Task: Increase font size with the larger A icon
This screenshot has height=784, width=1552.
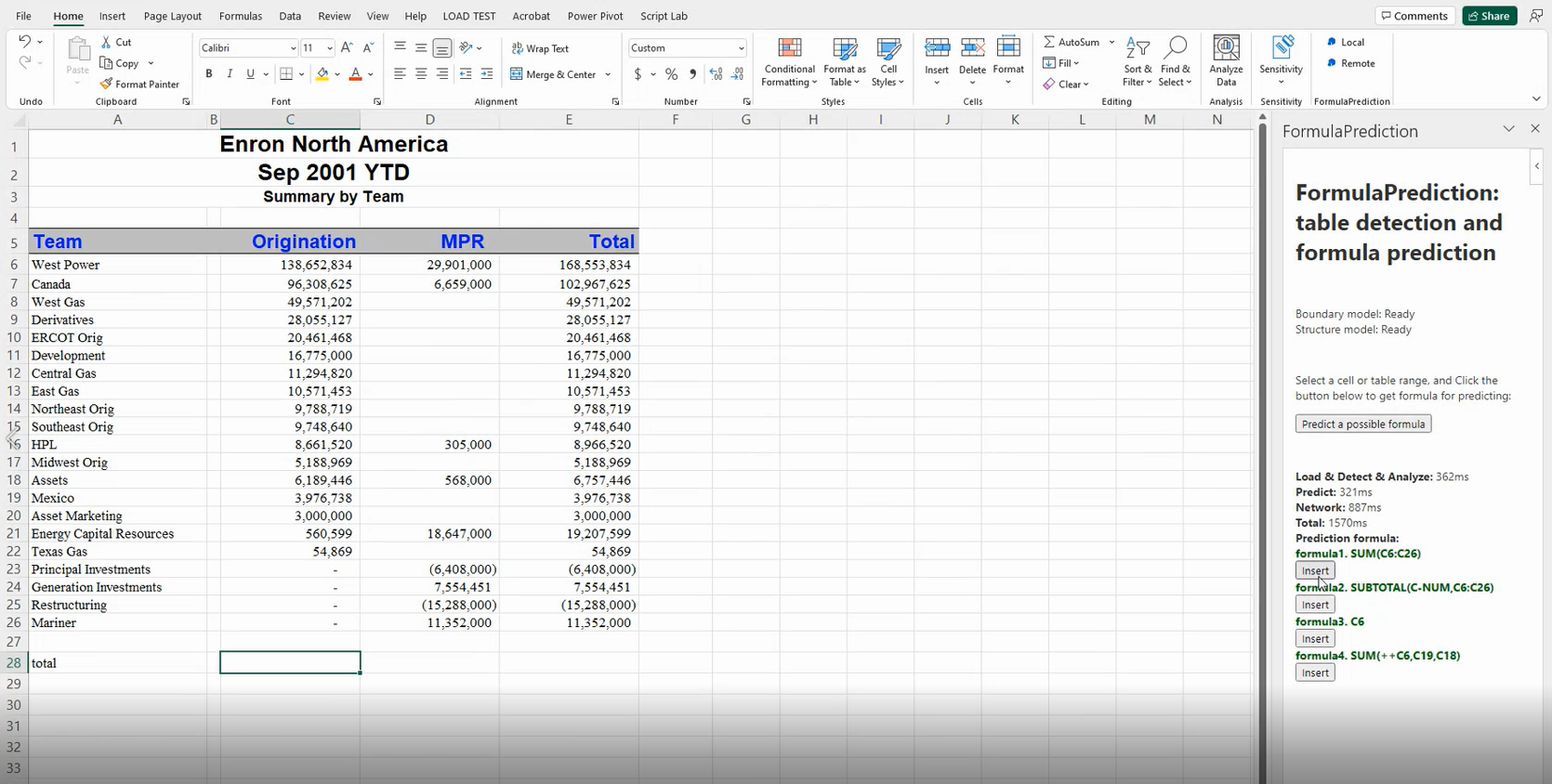Action: (x=347, y=47)
